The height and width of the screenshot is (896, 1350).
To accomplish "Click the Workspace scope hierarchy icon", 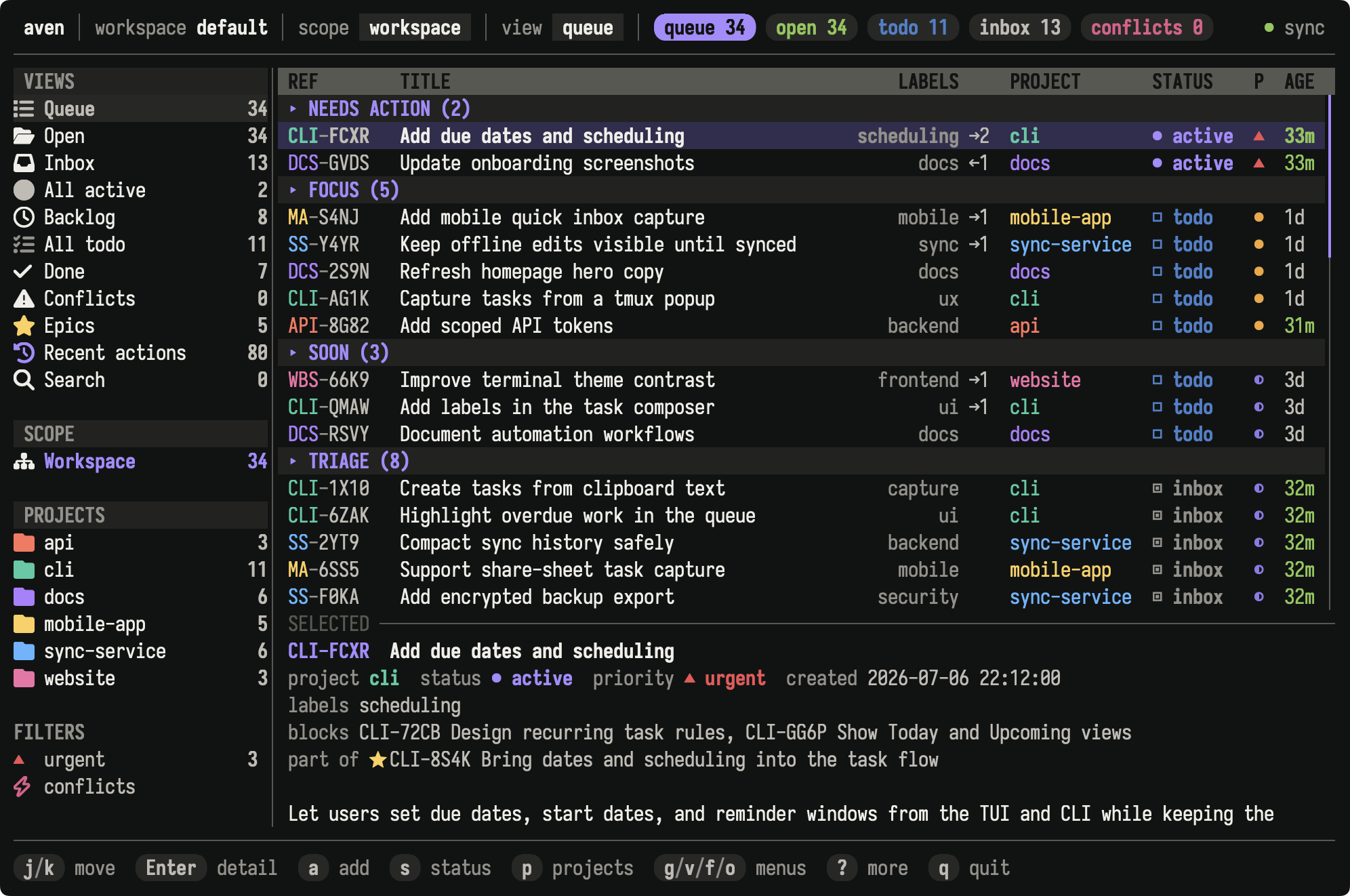I will (24, 461).
